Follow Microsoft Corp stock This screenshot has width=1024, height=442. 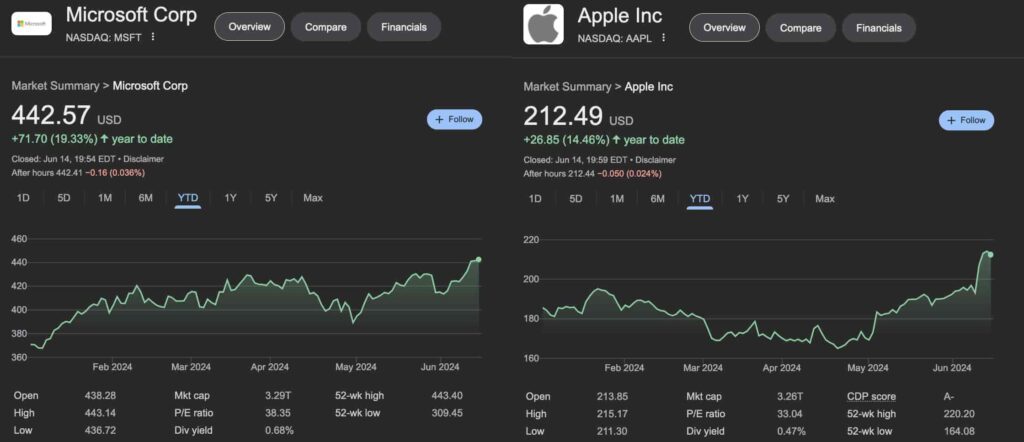(x=454, y=120)
